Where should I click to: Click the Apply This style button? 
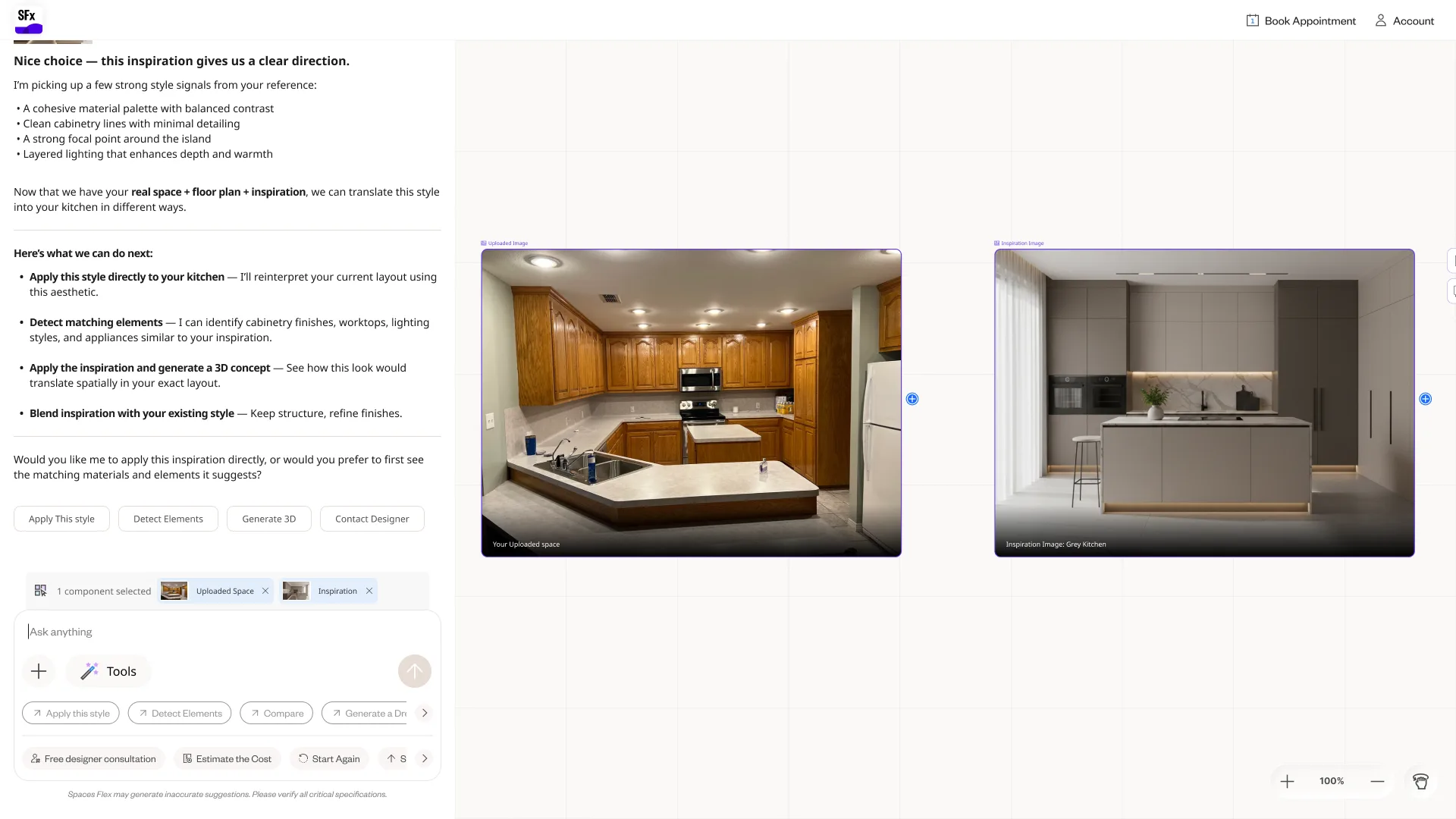pyautogui.click(x=61, y=519)
